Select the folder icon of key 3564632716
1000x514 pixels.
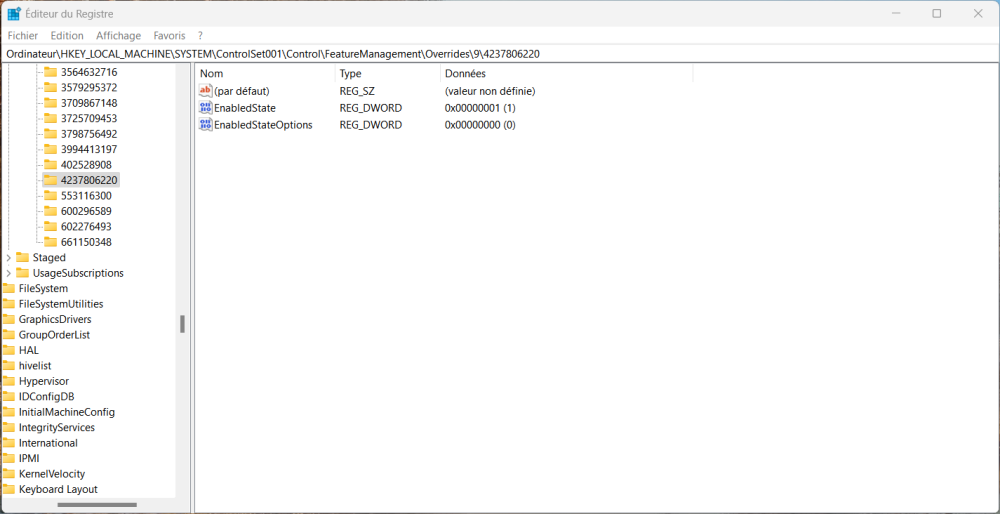coord(50,72)
